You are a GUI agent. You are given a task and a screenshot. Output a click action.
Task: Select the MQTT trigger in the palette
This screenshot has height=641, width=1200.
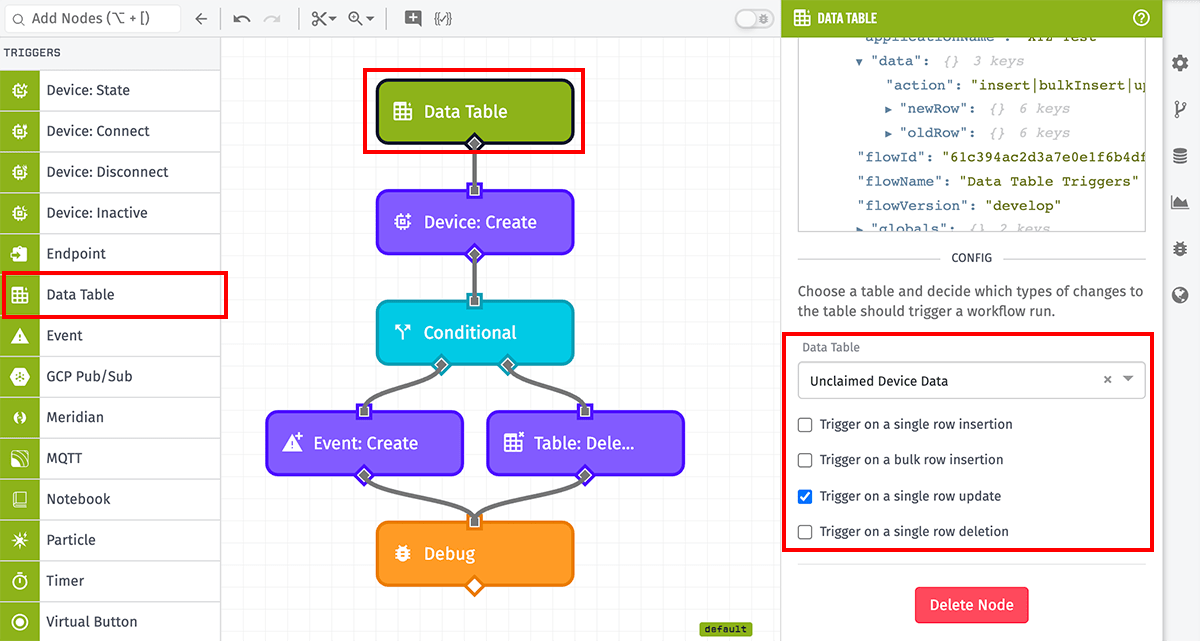coord(110,458)
